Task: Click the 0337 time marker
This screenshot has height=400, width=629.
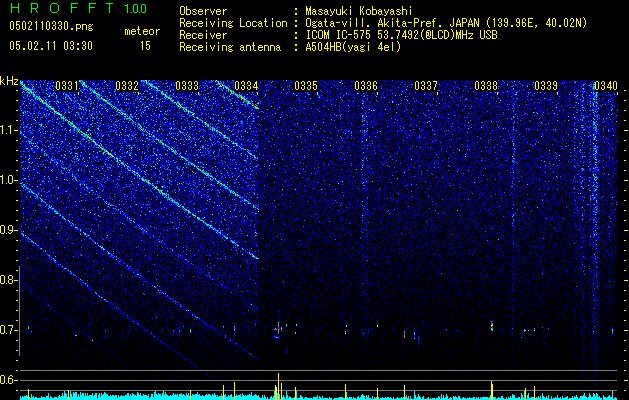Action: tap(426, 86)
